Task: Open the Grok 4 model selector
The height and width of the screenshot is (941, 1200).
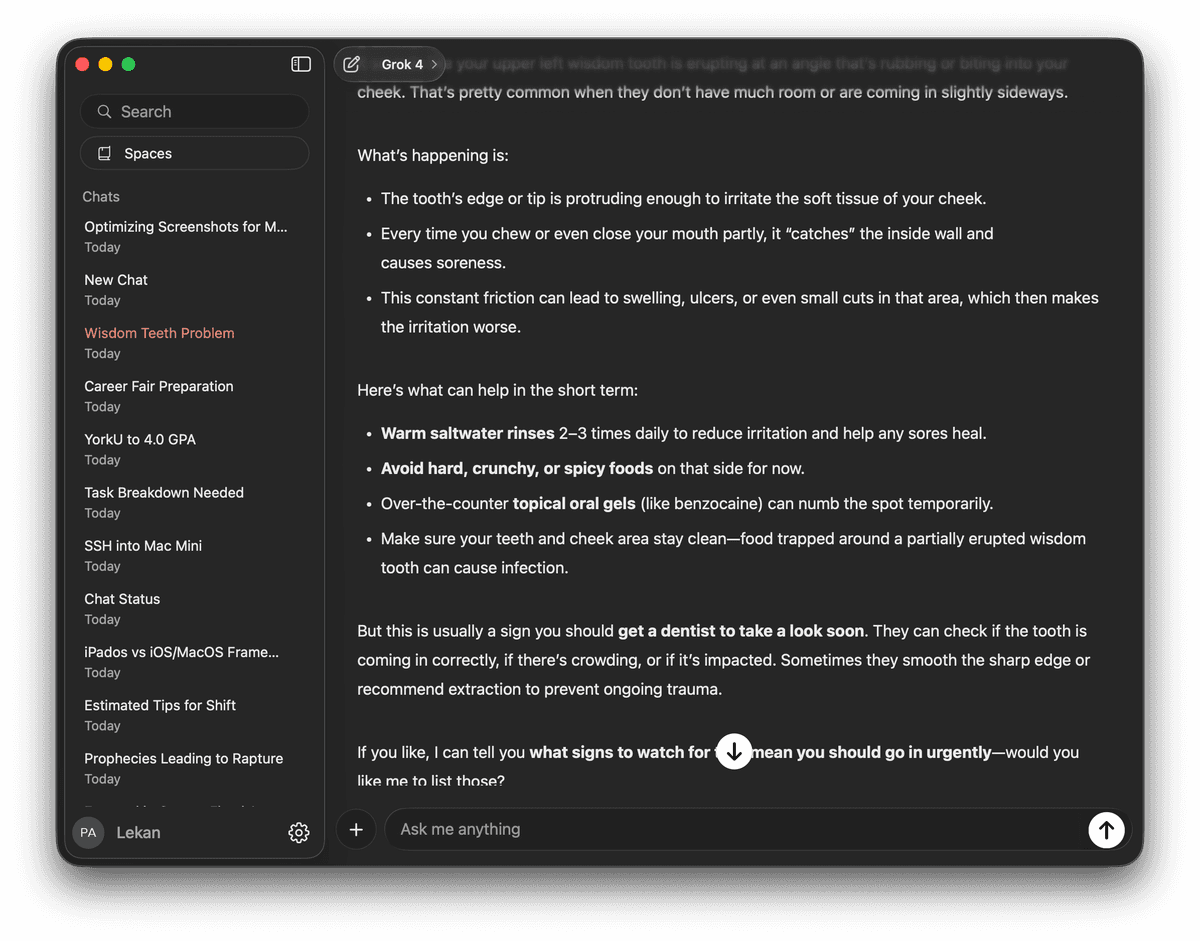Action: [x=409, y=64]
